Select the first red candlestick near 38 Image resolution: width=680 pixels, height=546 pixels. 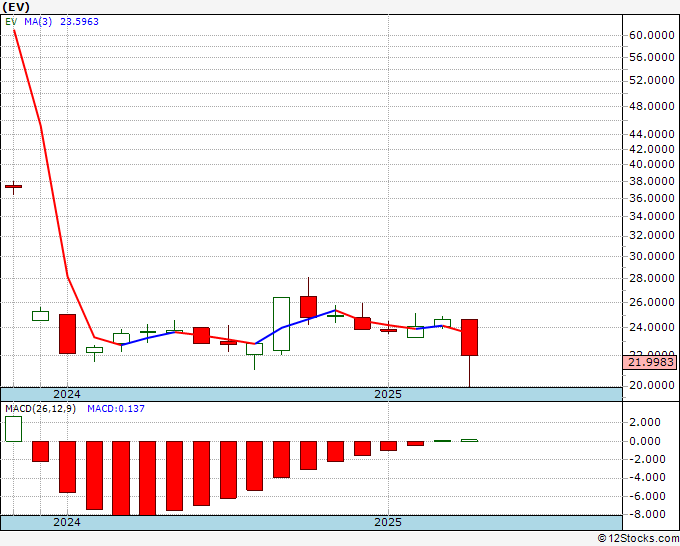click(x=13, y=186)
